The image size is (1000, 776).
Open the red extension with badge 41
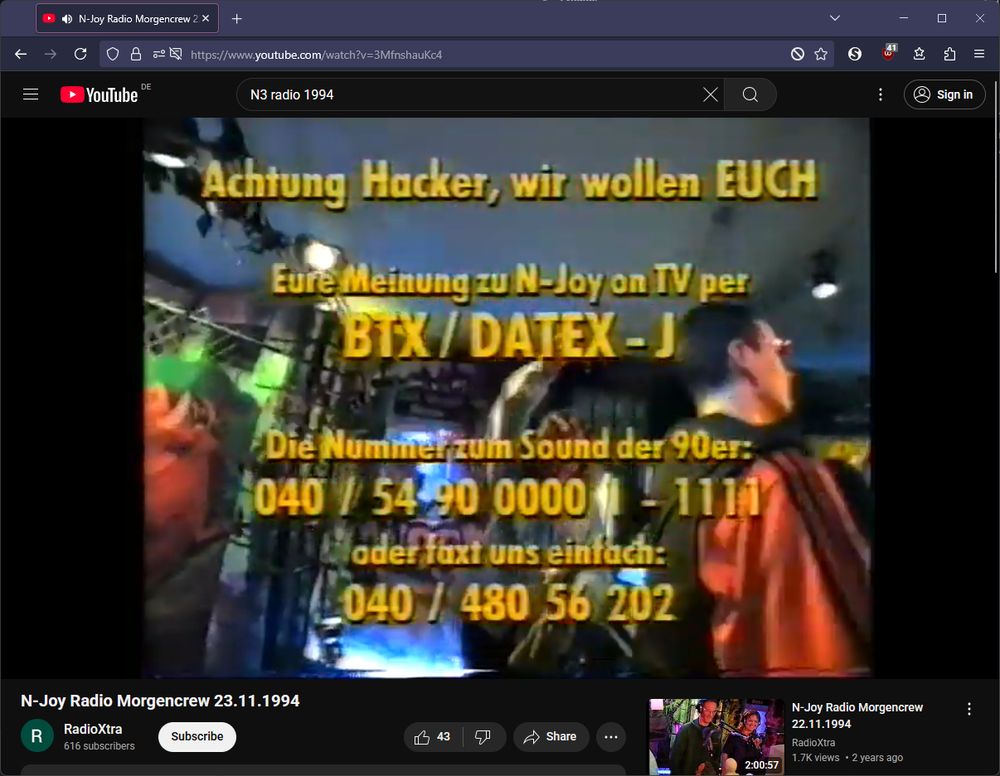(x=888, y=53)
